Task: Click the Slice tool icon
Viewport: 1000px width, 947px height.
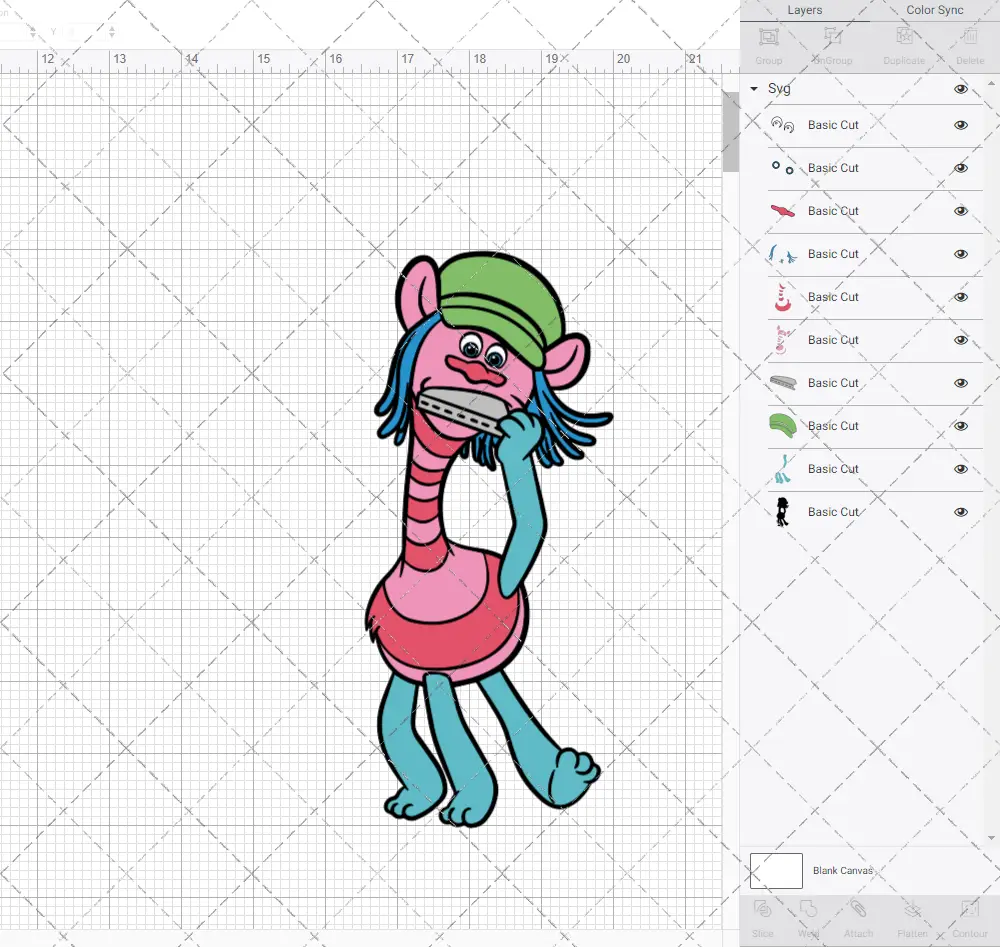Action: (762, 909)
